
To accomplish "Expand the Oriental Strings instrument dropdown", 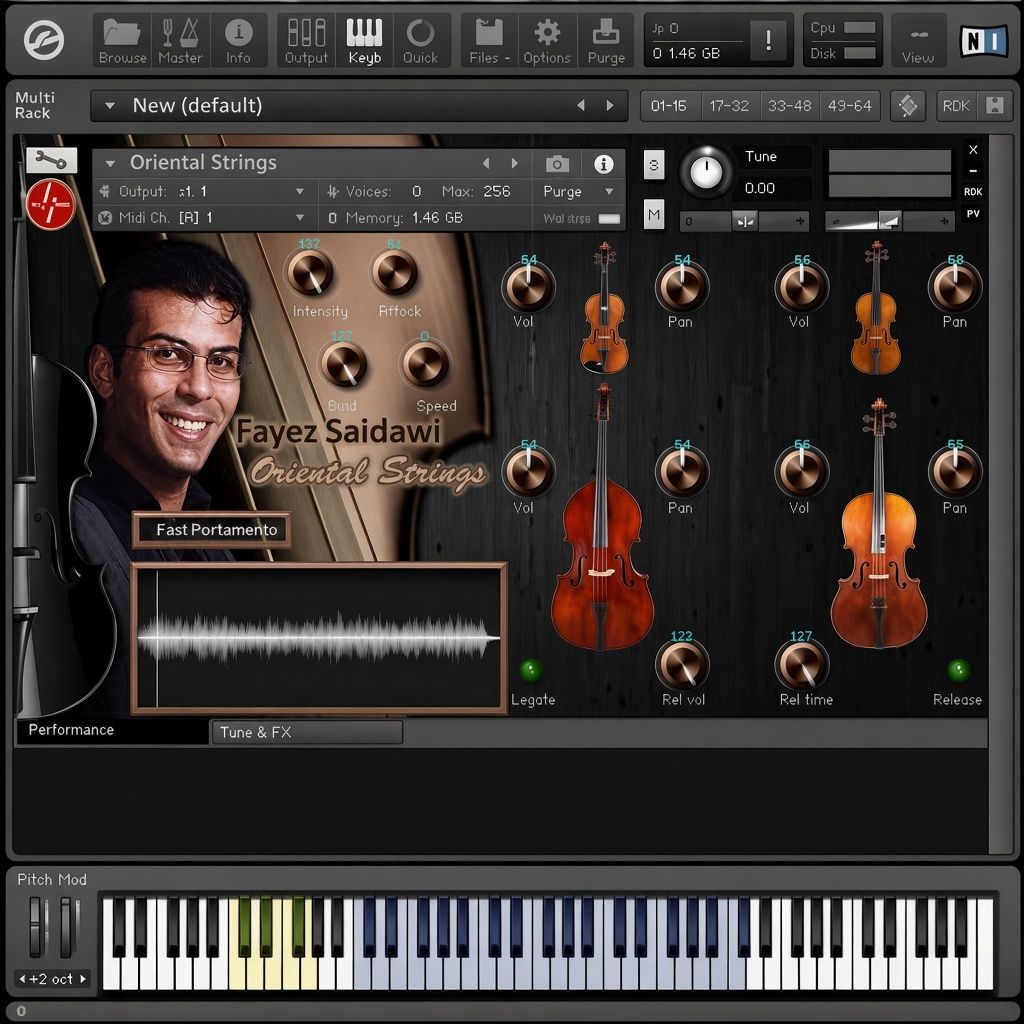I will click(x=110, y=163).
